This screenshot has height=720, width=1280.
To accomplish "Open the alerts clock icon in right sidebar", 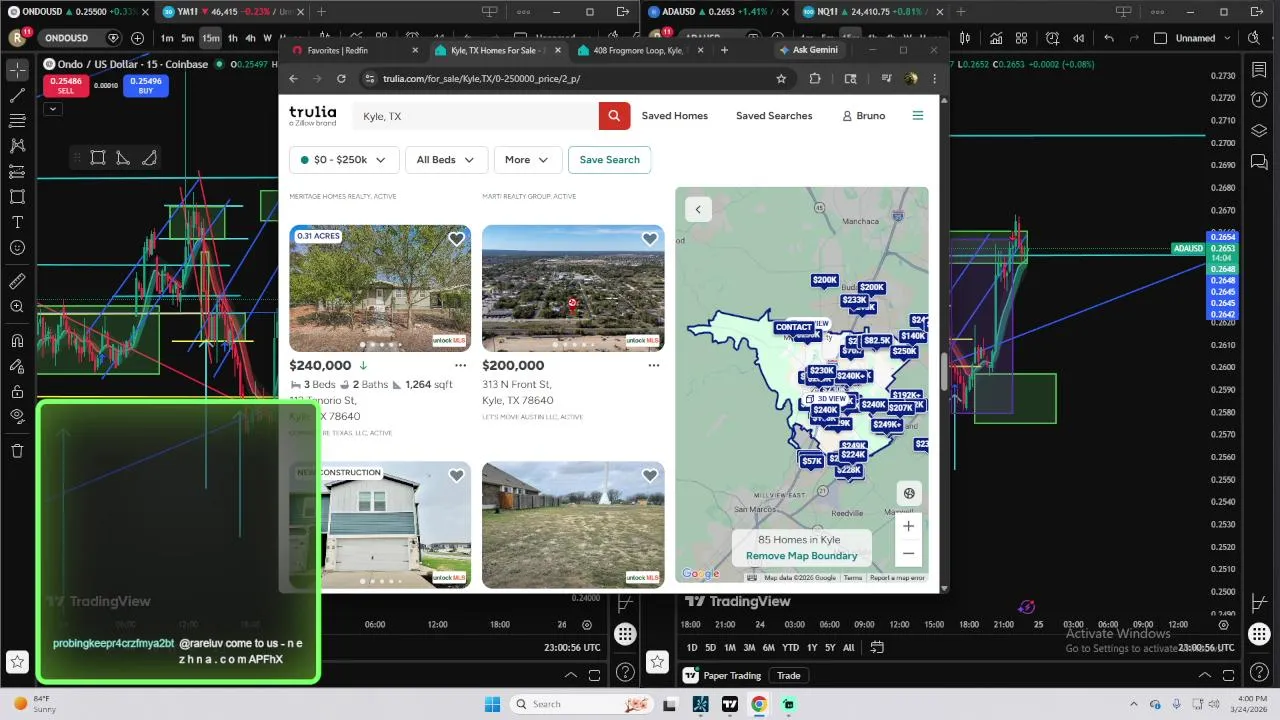I will pos(1259,101).
